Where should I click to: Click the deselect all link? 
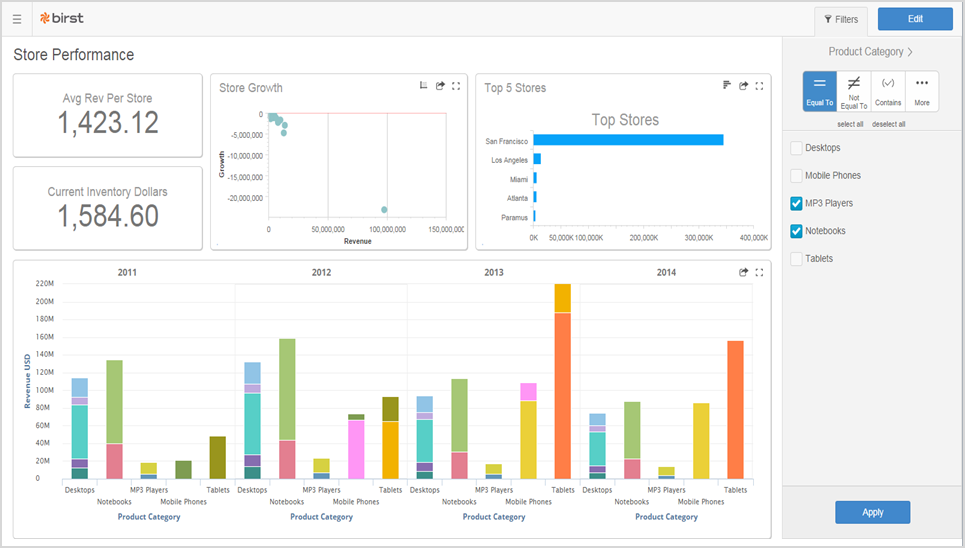click(888, 124)
